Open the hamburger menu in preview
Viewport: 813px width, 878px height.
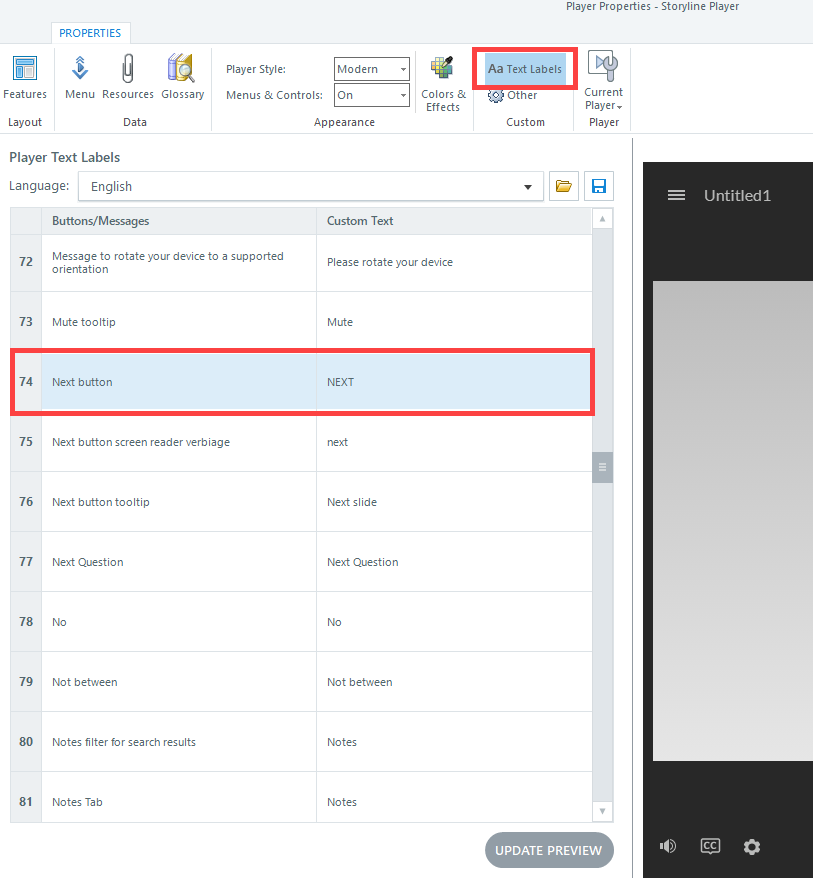coord(676,195)
